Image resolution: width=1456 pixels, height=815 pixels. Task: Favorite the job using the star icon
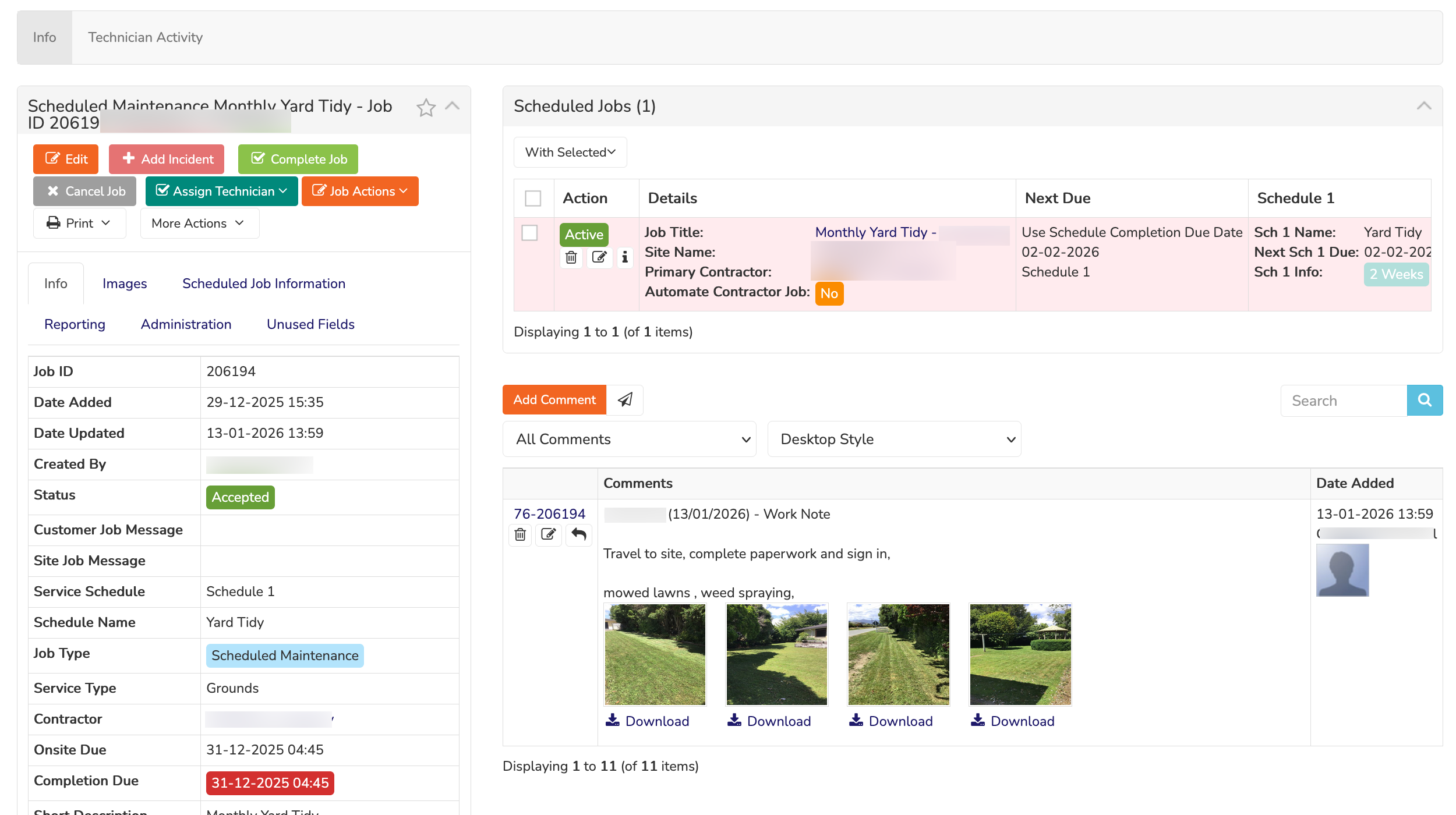coord(426,107)
